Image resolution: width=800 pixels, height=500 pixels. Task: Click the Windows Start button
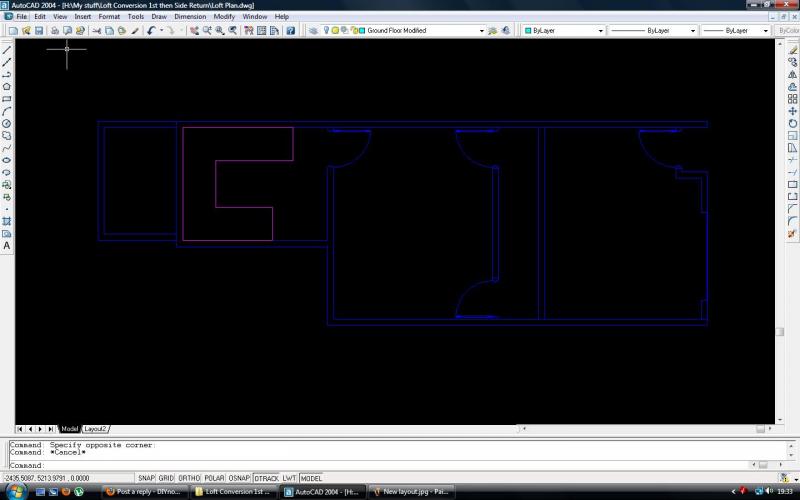[x=16, y=491]
